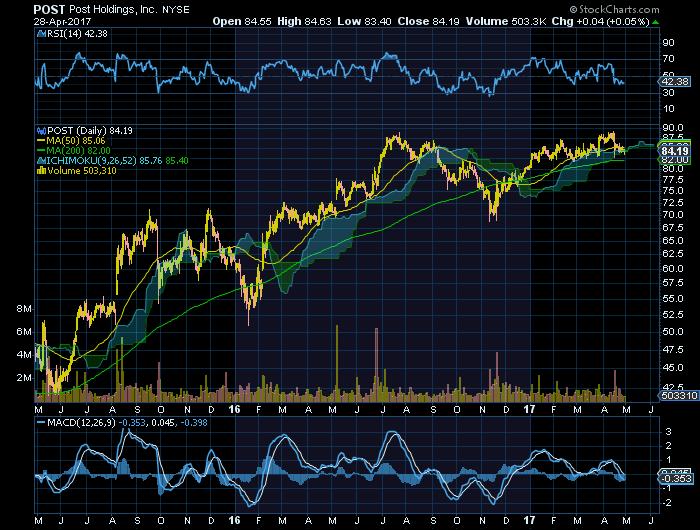This screenshot has height=530, width=700.
Task: Click the 90 RSI axis label
Action: click(x=668, y=43)
